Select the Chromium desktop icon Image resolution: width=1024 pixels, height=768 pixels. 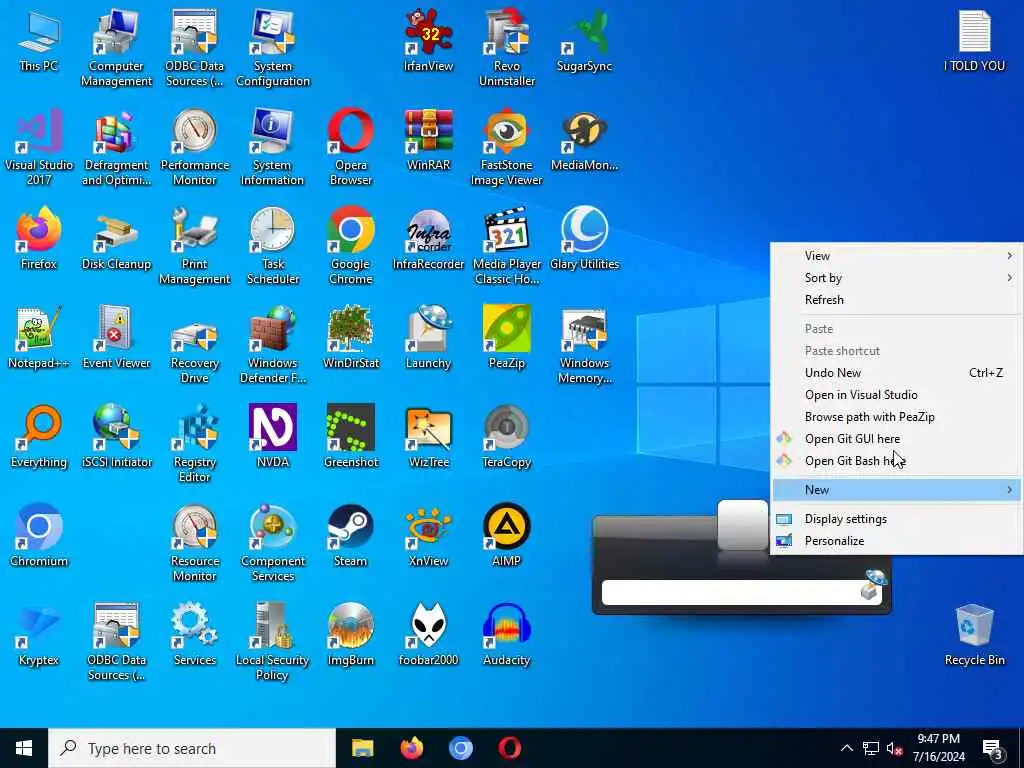(39, 536)
